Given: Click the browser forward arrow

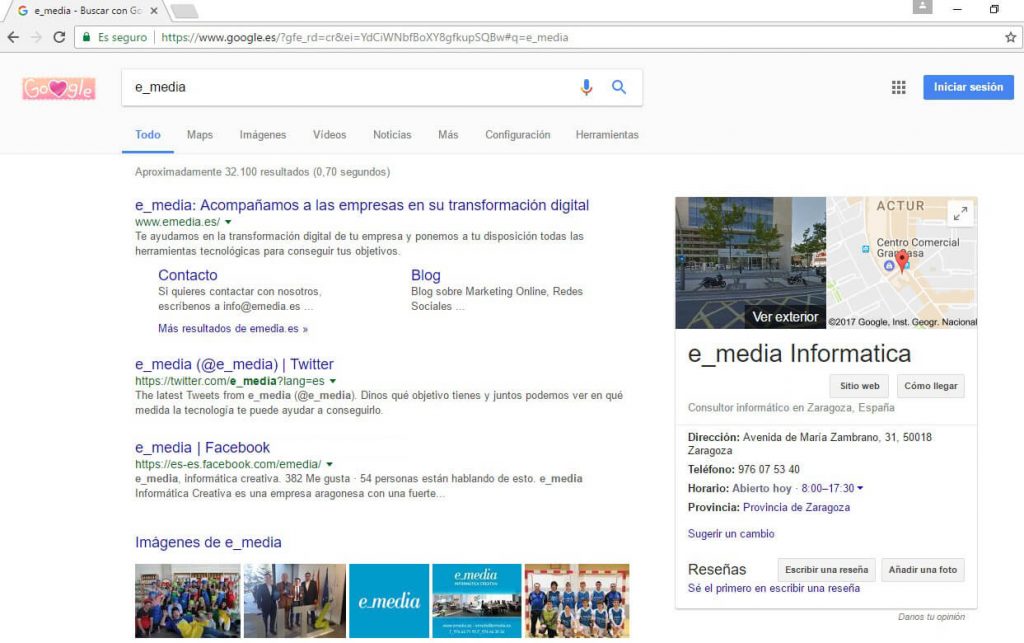Looking at the screenshot, I should pyautogui.click(x=36, y=37).
